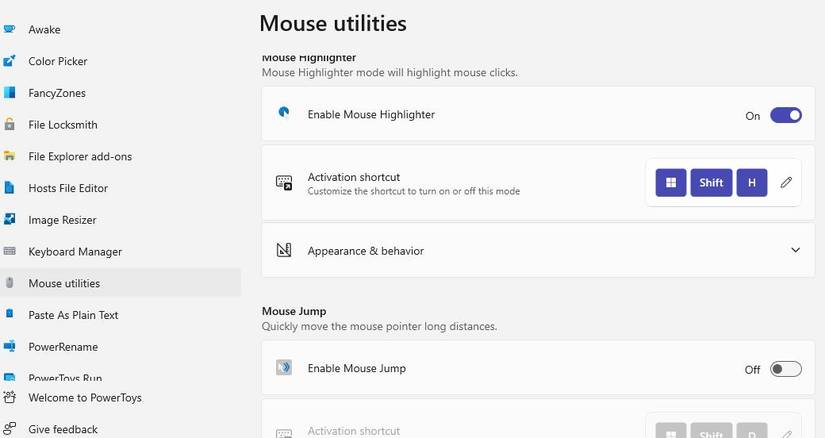Click the chevron next to Appearance & behavior

[795, 250]
